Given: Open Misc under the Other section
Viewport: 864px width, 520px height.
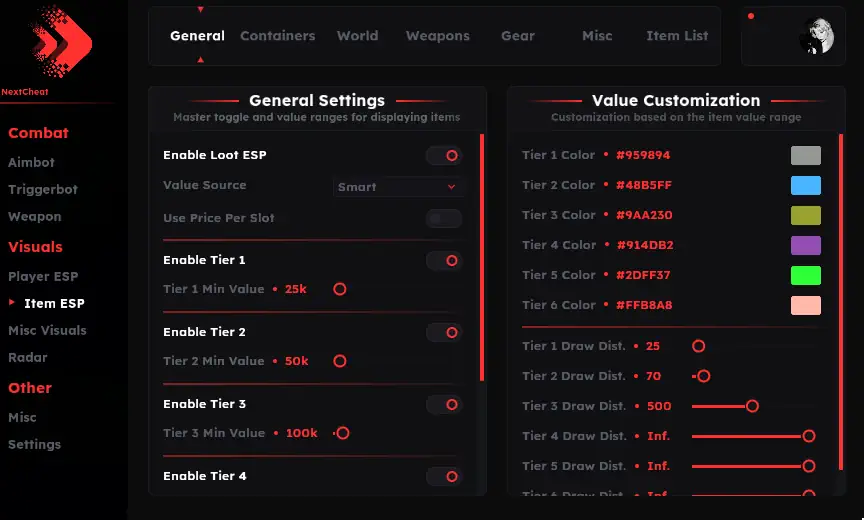Looking at the screenshot, I should 22,418.
